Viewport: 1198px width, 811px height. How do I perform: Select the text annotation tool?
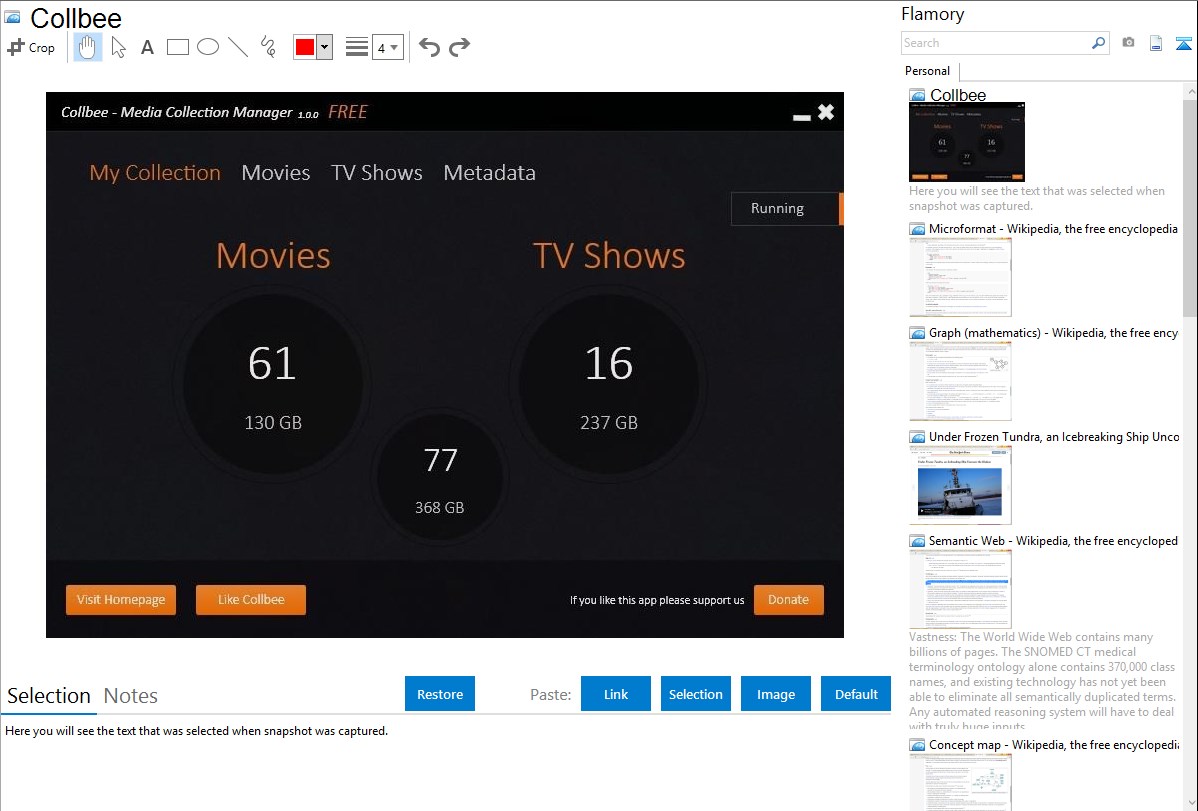(147, 47)
